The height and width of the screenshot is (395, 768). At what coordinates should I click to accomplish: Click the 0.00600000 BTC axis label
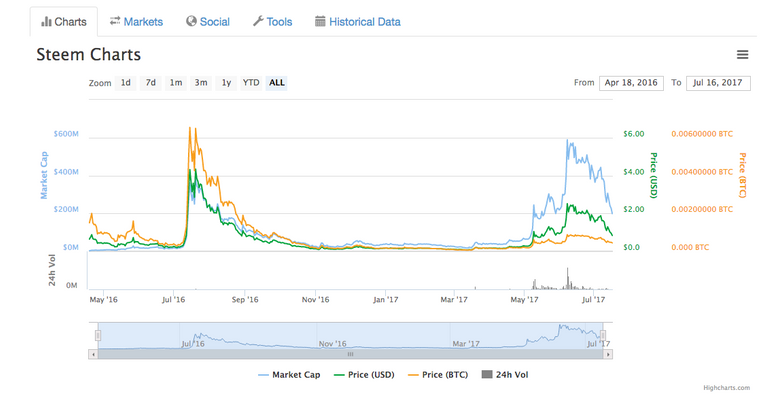[x=702, y=134]
